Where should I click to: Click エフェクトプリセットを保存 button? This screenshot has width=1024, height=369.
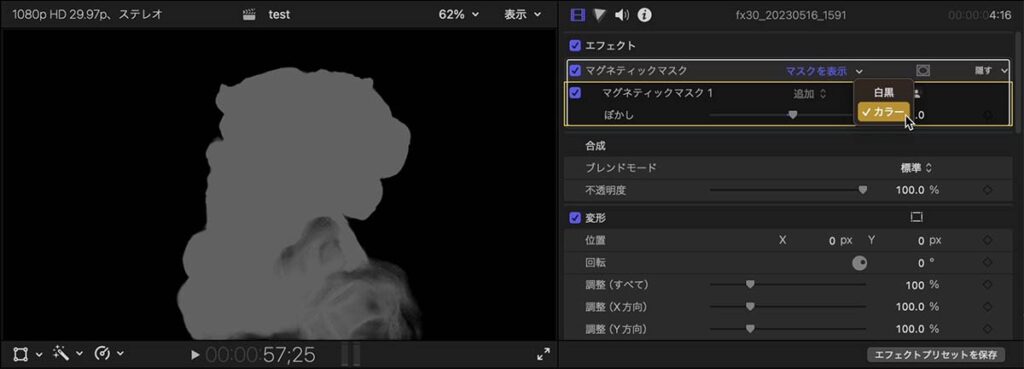[936, 355]
